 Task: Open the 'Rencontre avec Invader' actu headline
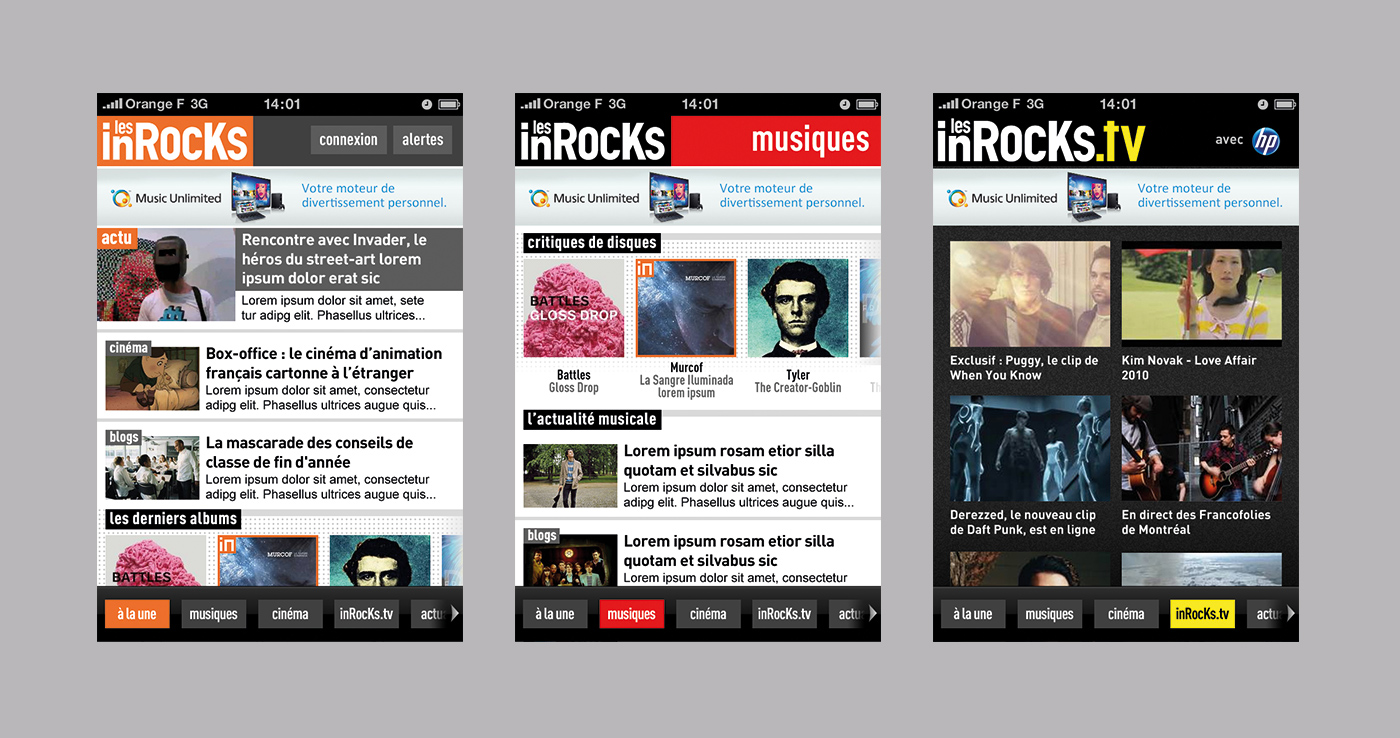pos(335,259)
